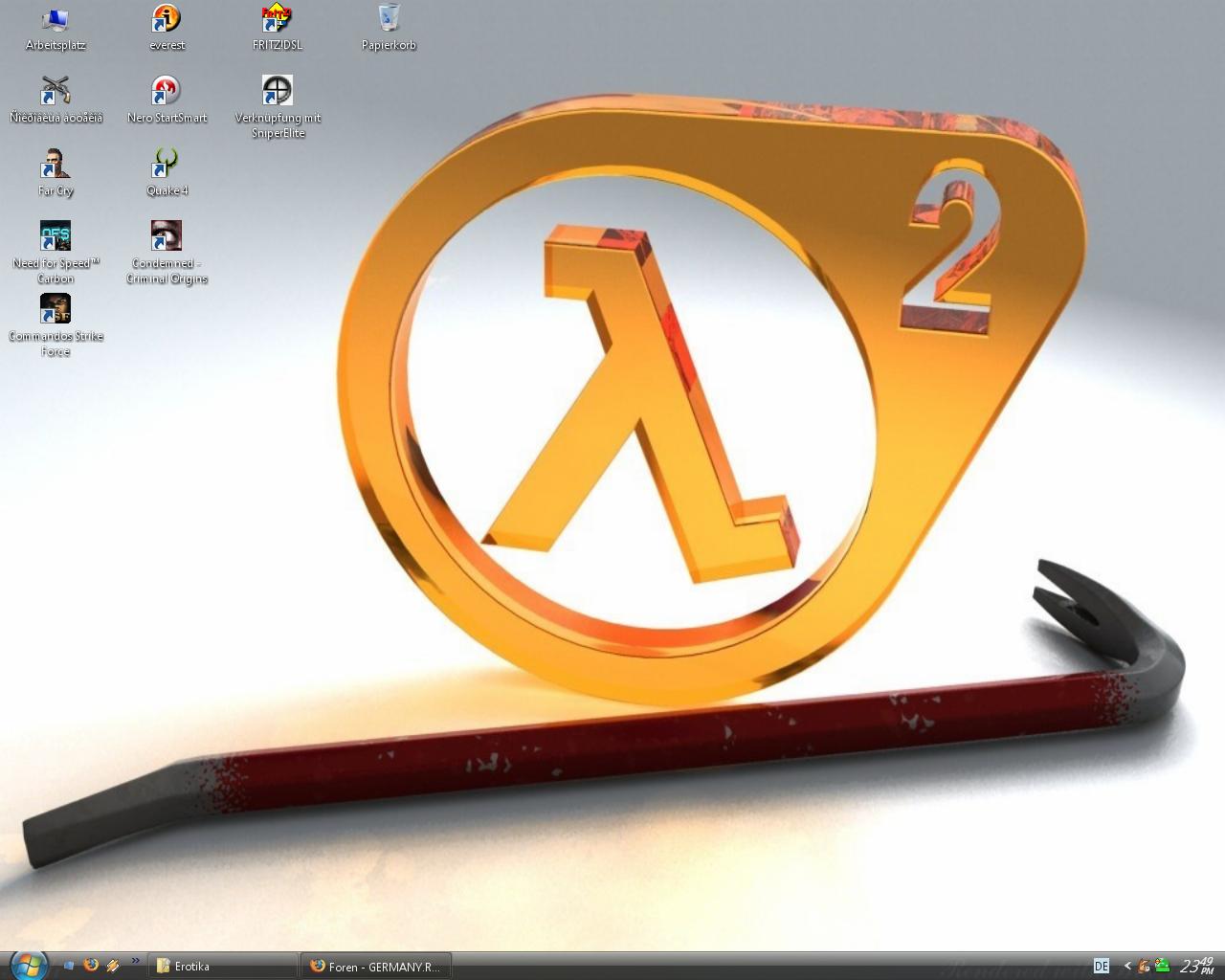
Task: Select the Far Cry shortcut
Action: click(x=56, y=173)
